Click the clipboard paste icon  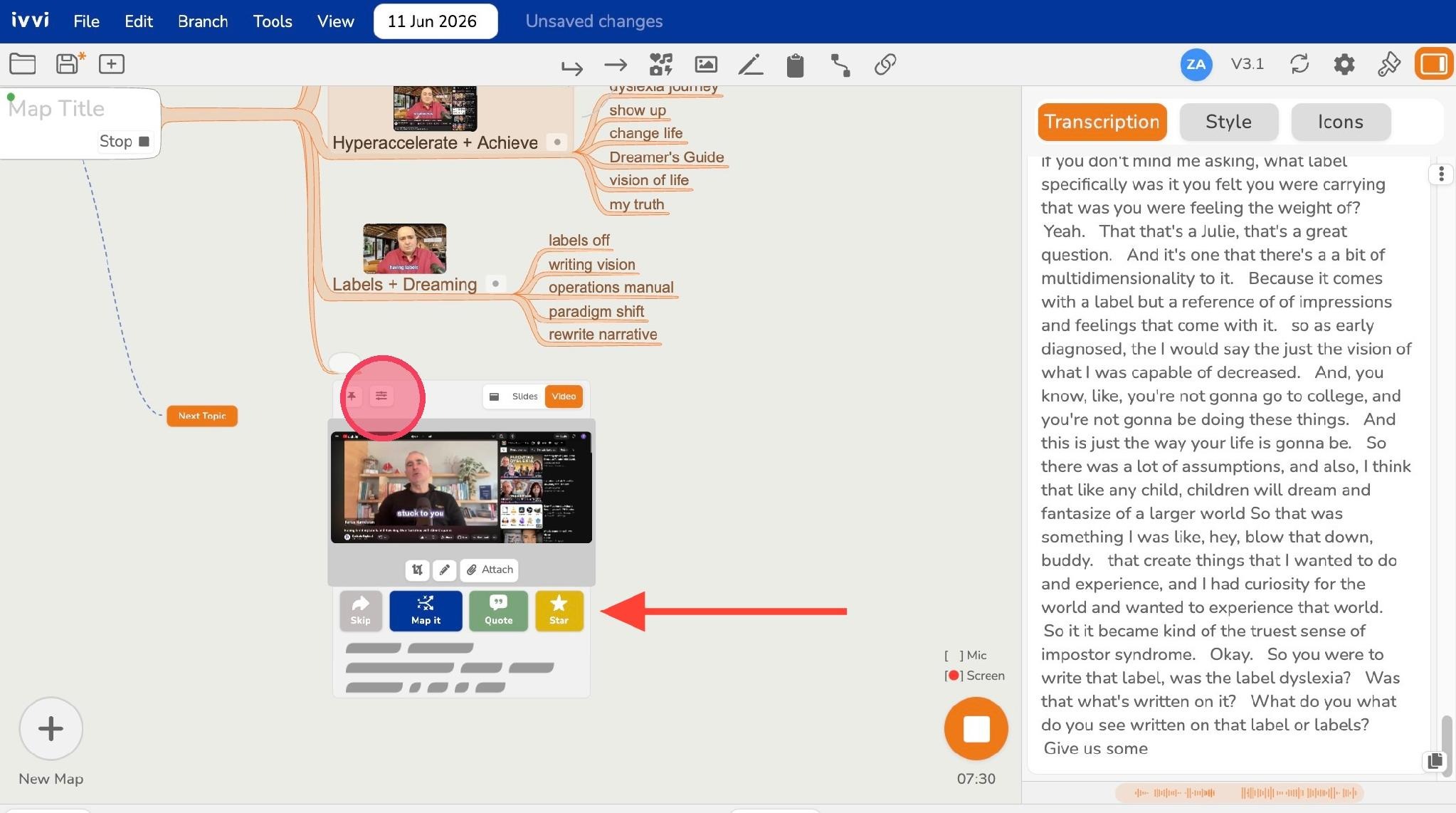795,65
